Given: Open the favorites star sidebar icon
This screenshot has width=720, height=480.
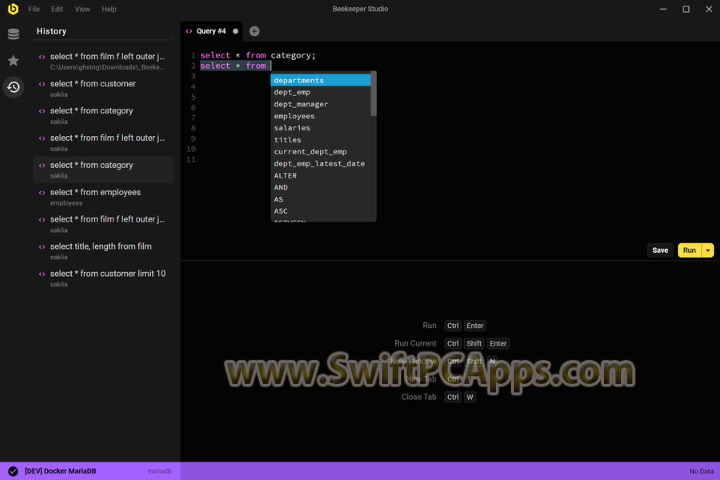Looking at the screenshot, I should (x=13, y=61).
